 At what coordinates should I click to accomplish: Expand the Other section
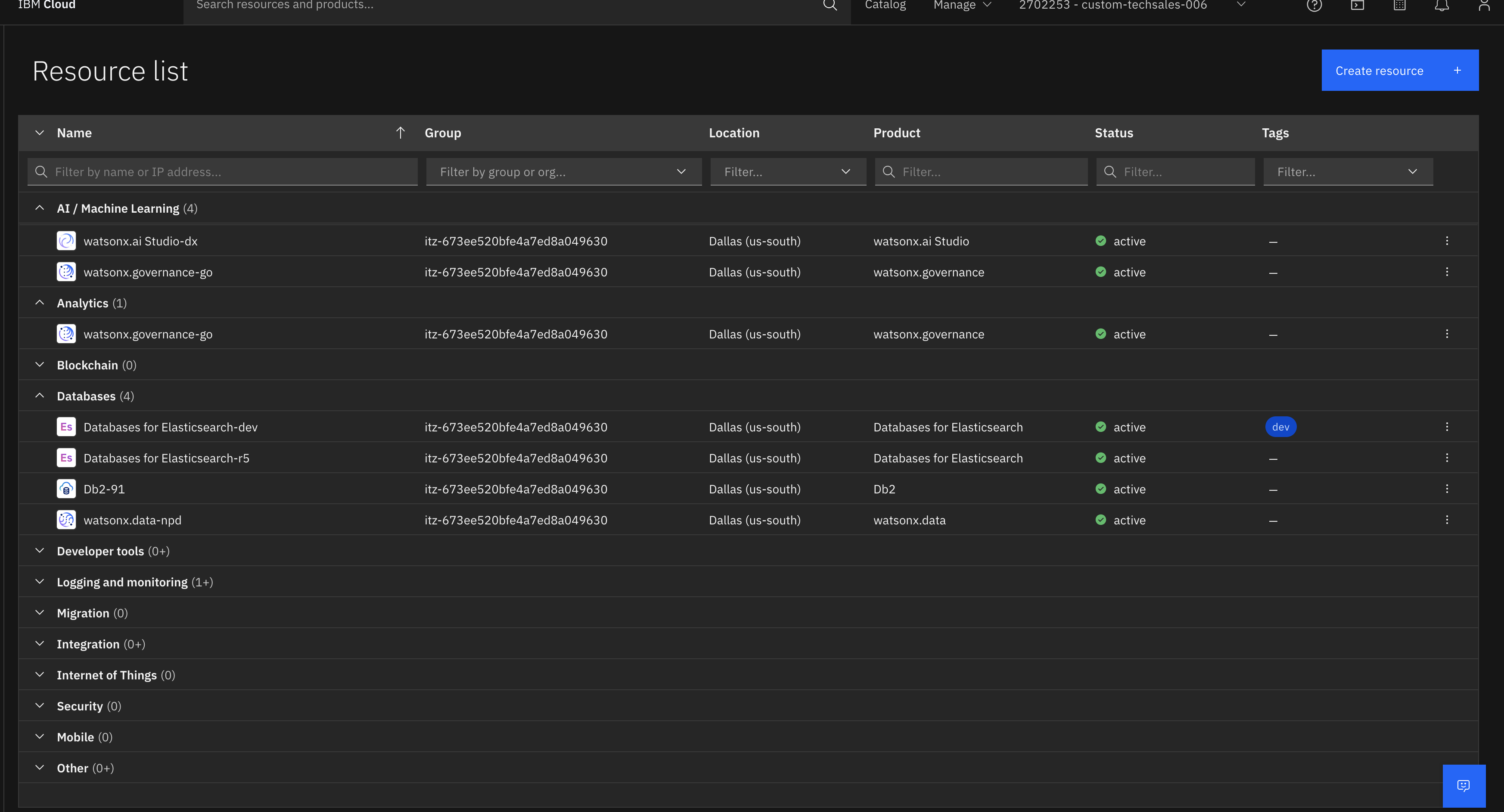[x=39, y=768]
